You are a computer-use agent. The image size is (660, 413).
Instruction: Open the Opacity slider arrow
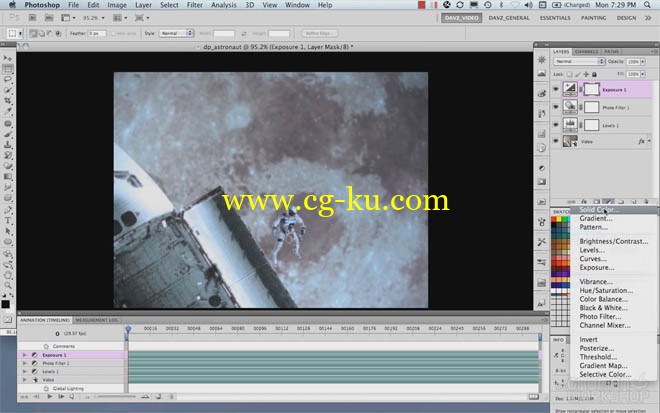pos(643,61)
